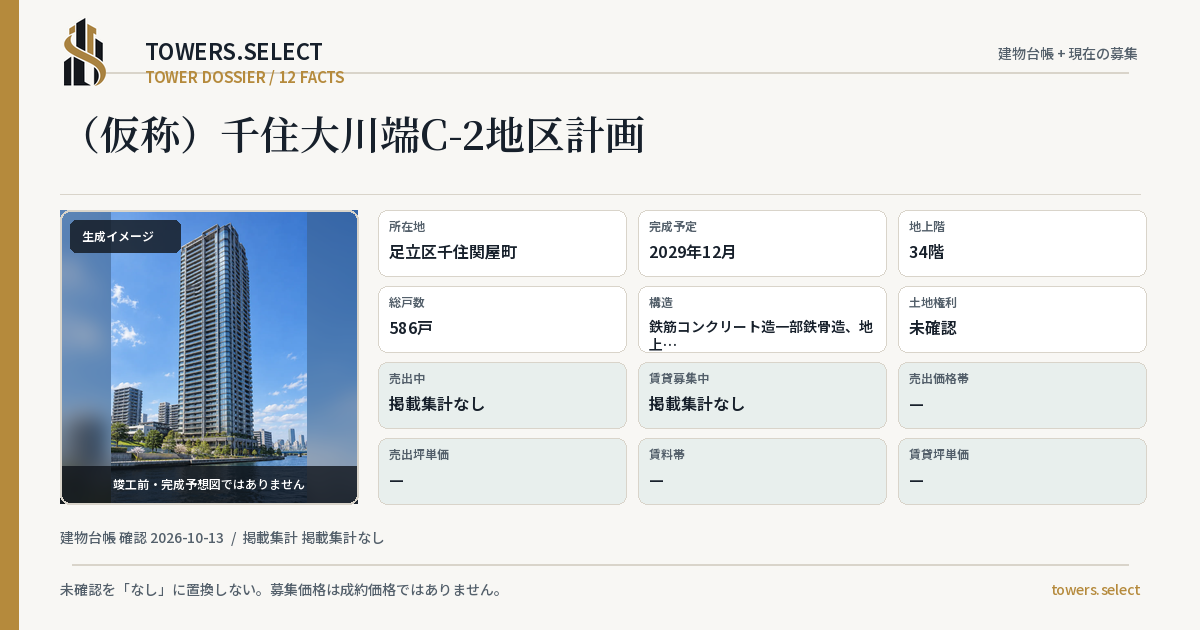Click the 売出価格帯 card
This screenshot has width=1200, height=630.
coord(1022,395)
